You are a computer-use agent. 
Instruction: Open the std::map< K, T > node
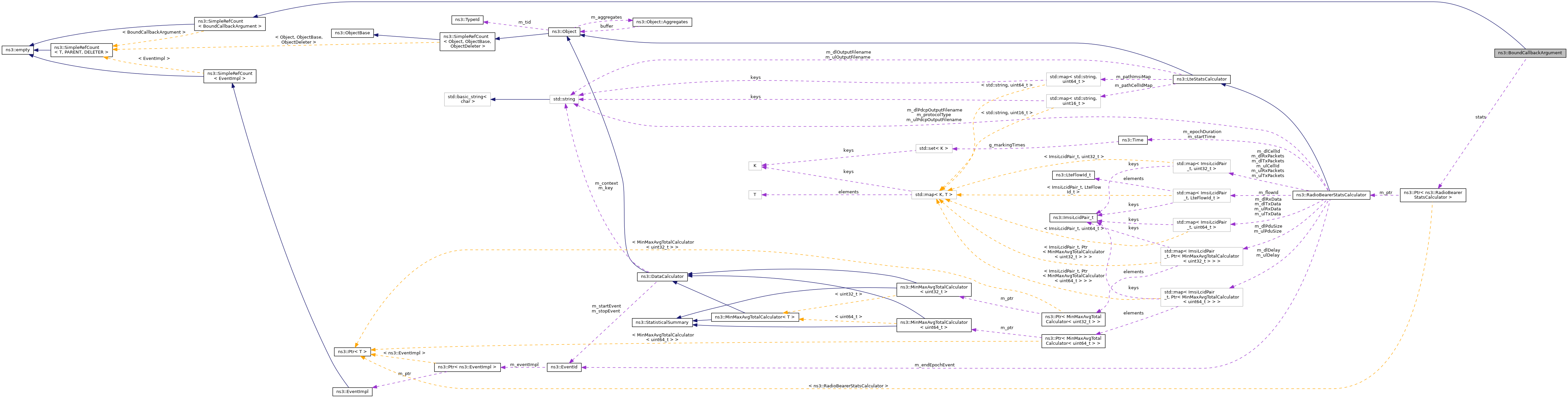point(934,195)
